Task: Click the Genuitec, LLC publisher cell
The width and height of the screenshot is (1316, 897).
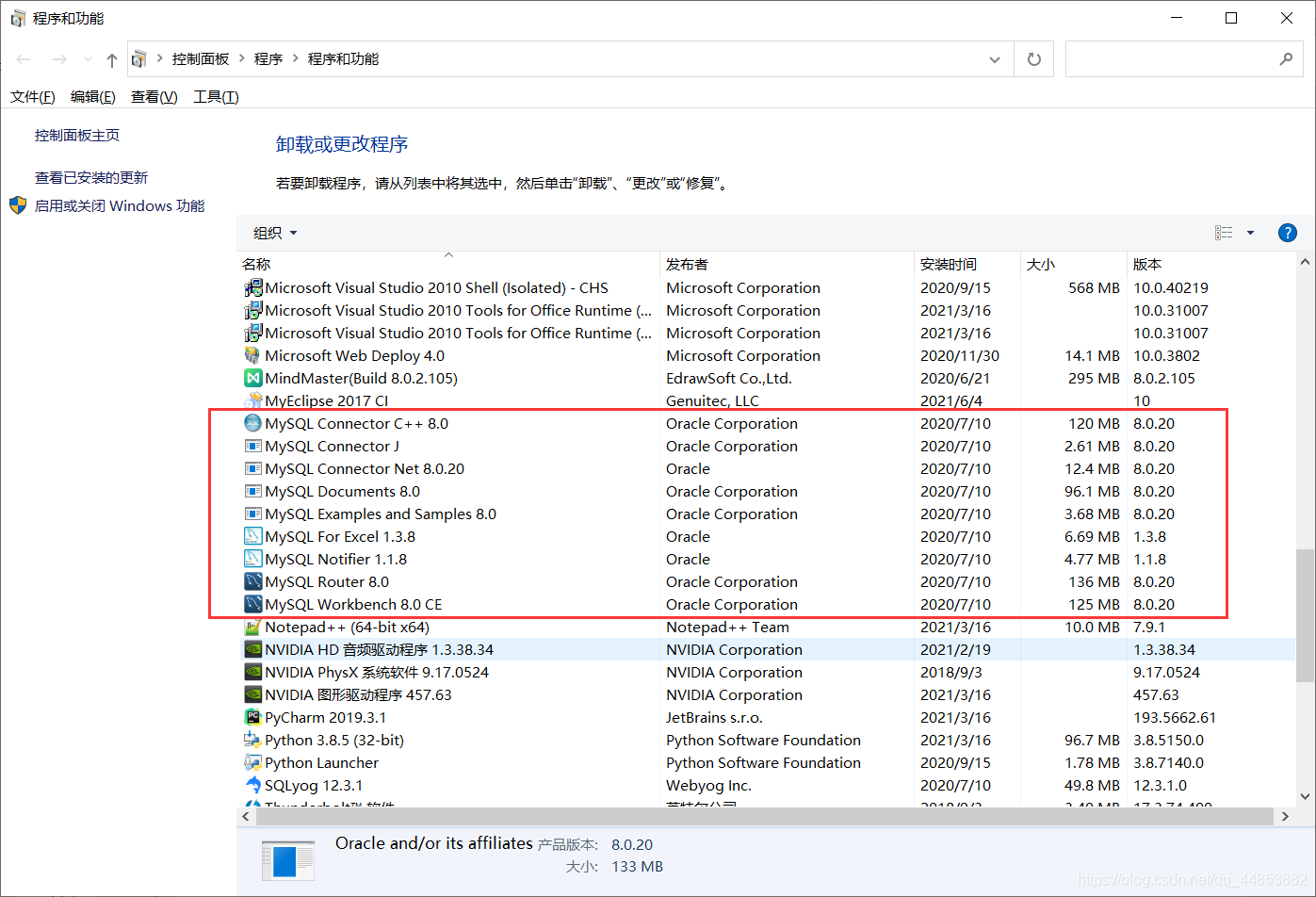Action: pyautogui.click(x=712, y=401)
